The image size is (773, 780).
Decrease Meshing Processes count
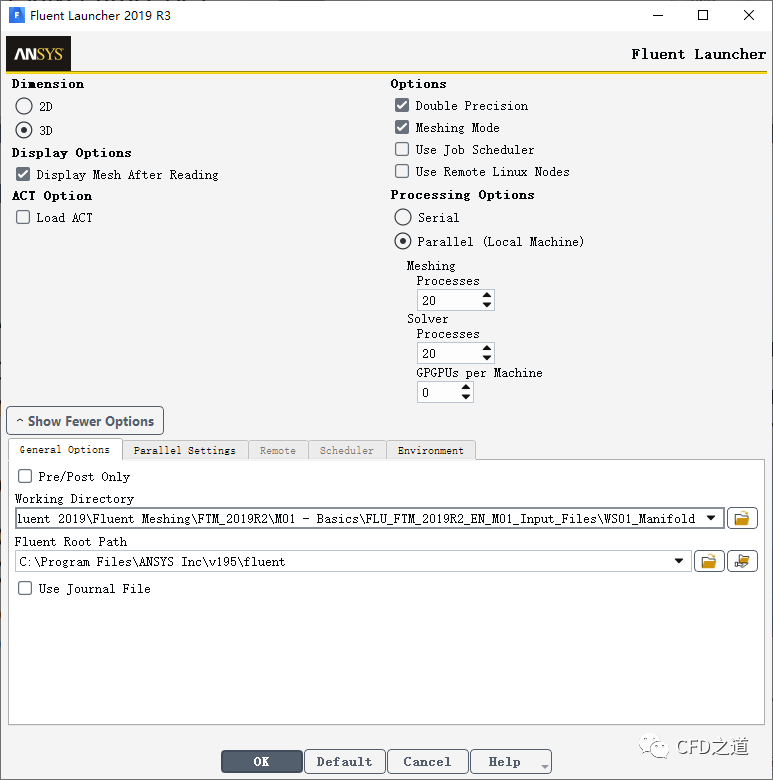(487, 304)
